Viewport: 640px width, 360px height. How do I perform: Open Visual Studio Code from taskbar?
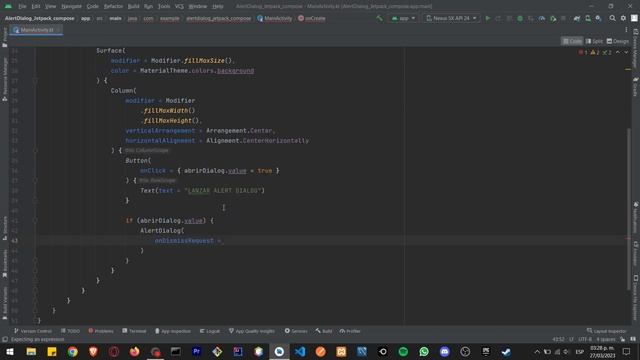pos(300,352)
